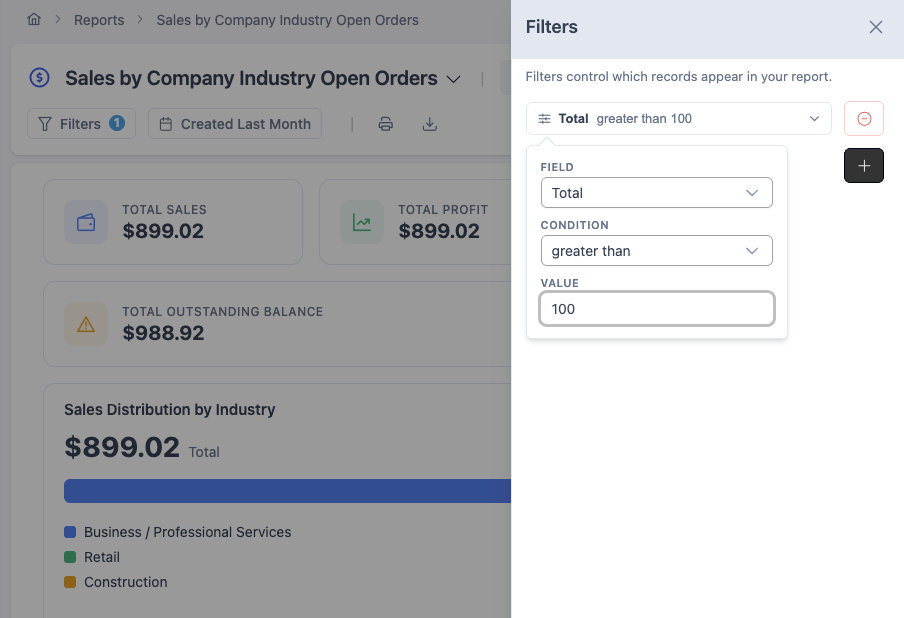
Task: Click the warning icon in Outstanding Balance card
Action: [x=86, y=324]
